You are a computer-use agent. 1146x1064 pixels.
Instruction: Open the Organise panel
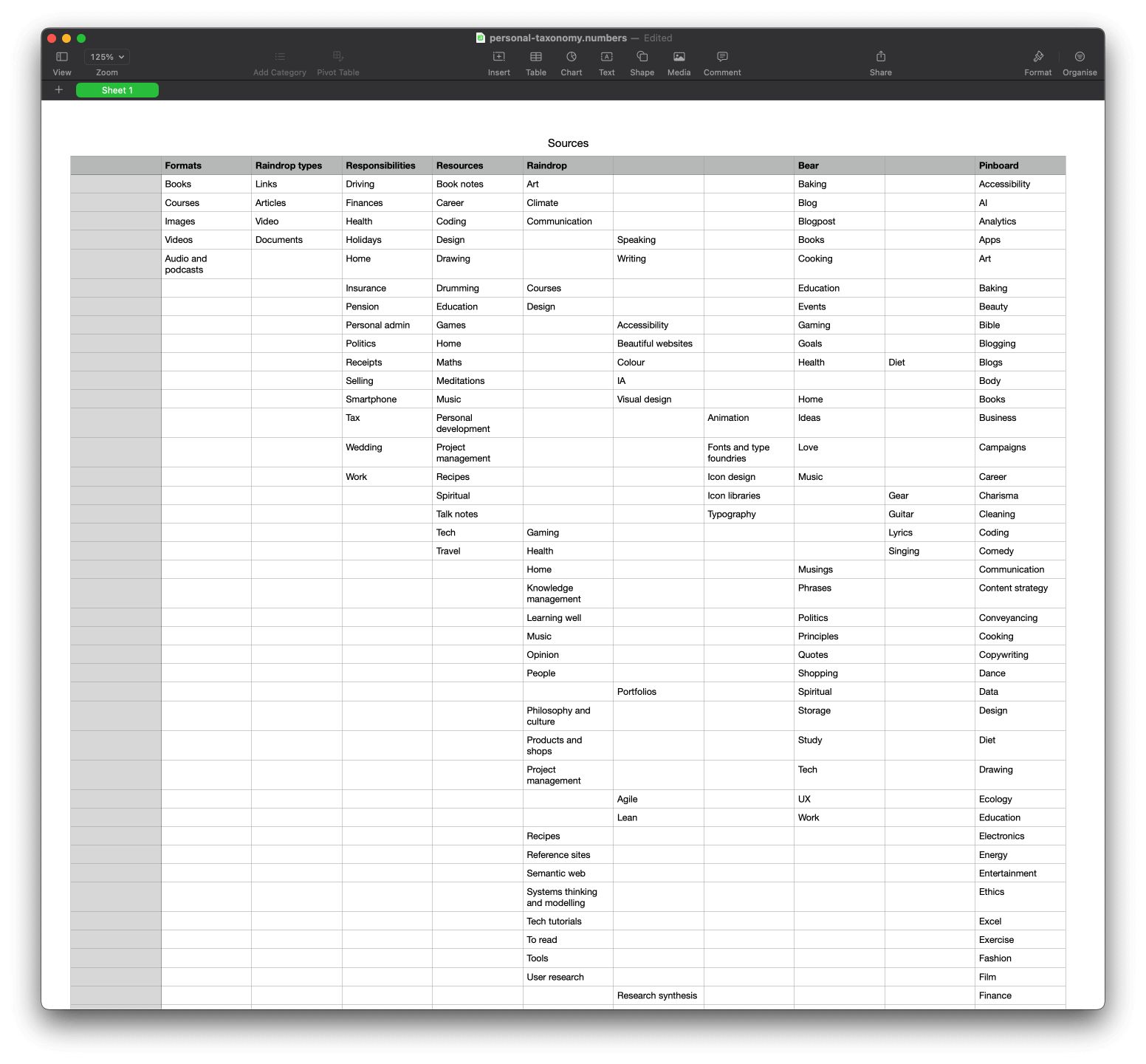click(1080, 62)
